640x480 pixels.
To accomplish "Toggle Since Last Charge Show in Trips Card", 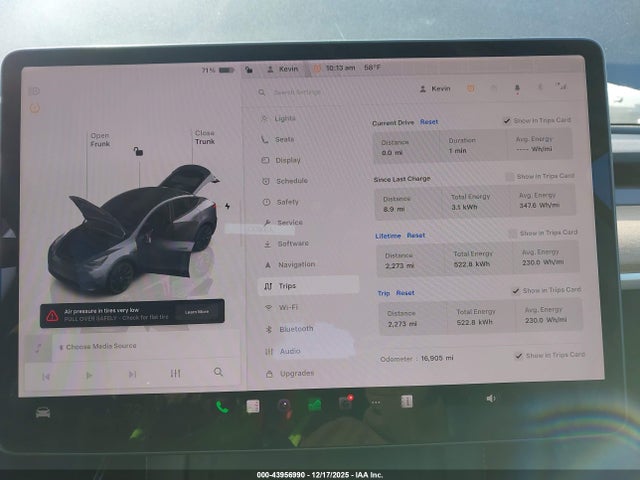I will point(510,177).
